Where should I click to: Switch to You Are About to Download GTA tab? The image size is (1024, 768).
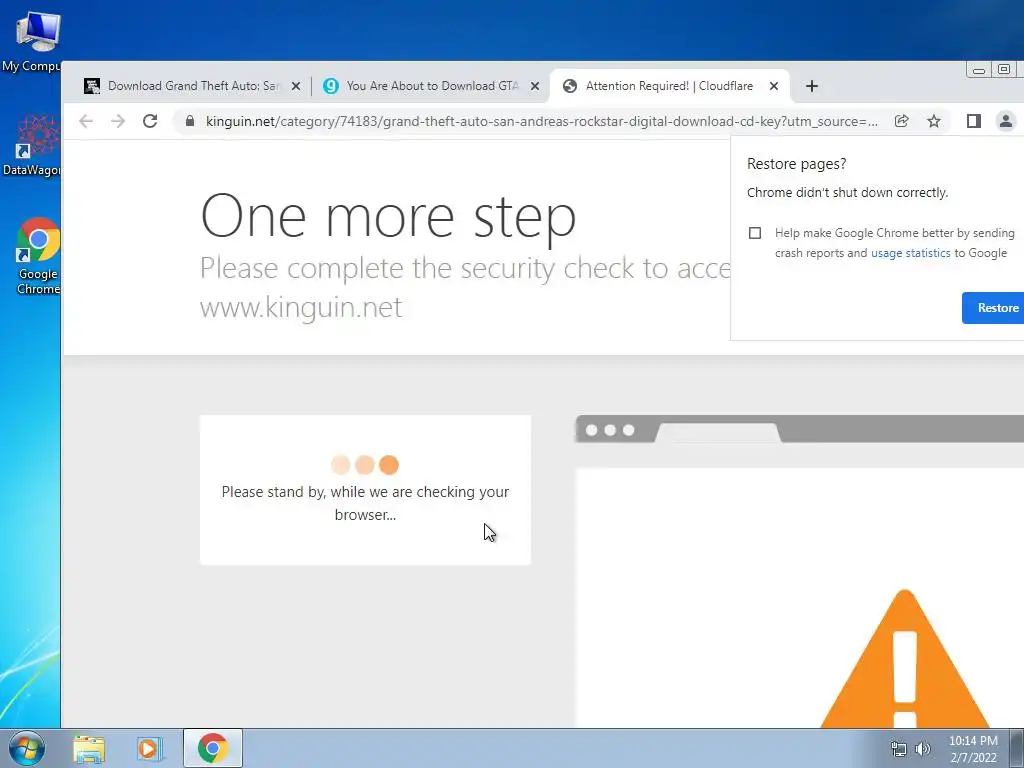pos(432,86)
